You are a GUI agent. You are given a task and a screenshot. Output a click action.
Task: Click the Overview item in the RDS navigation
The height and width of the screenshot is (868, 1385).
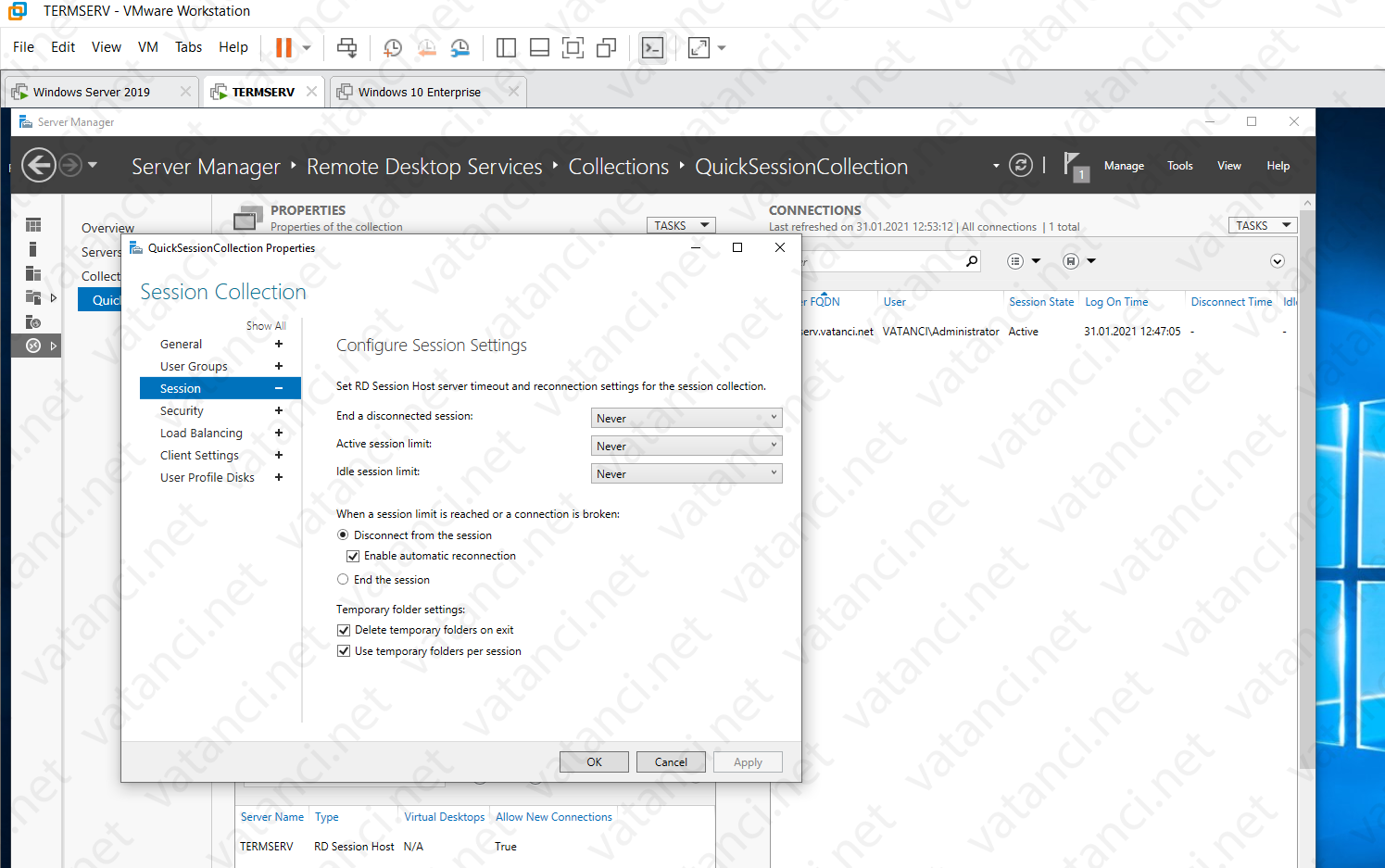107,228
